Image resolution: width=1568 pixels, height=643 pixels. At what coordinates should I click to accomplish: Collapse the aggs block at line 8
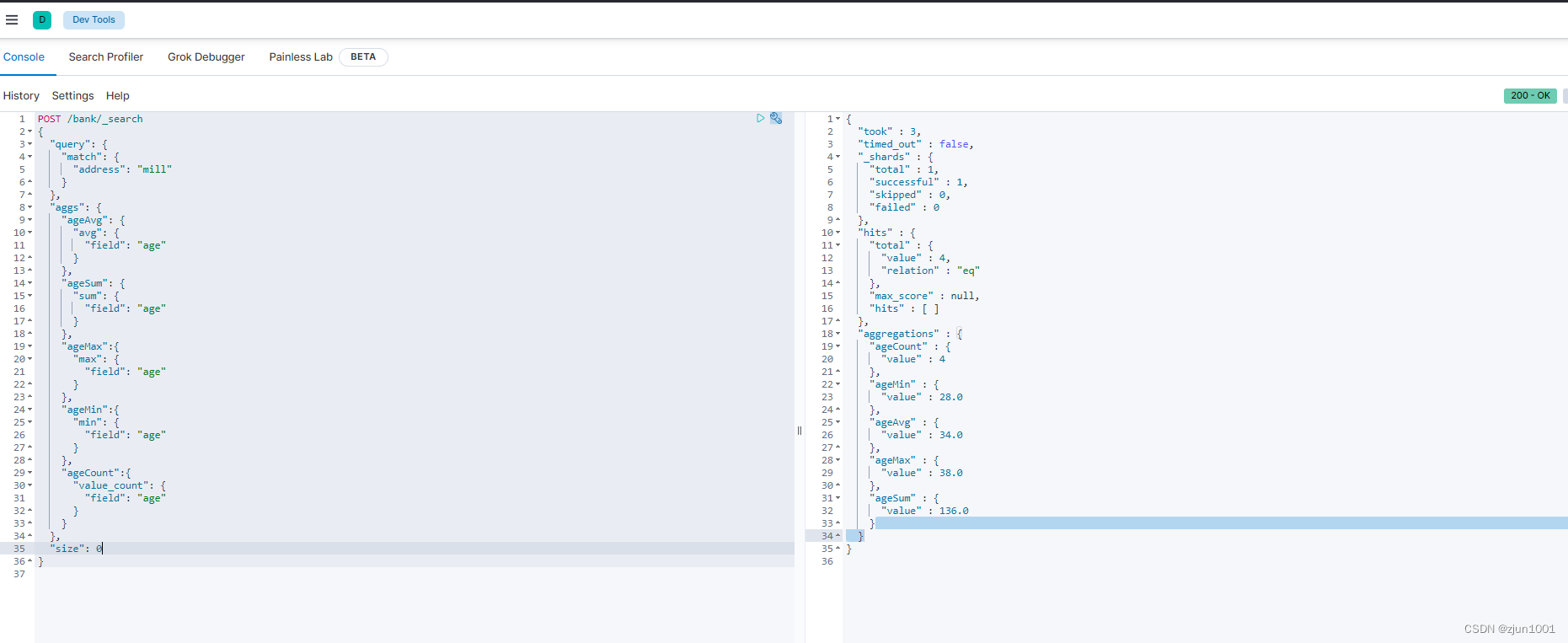[30, 207]
